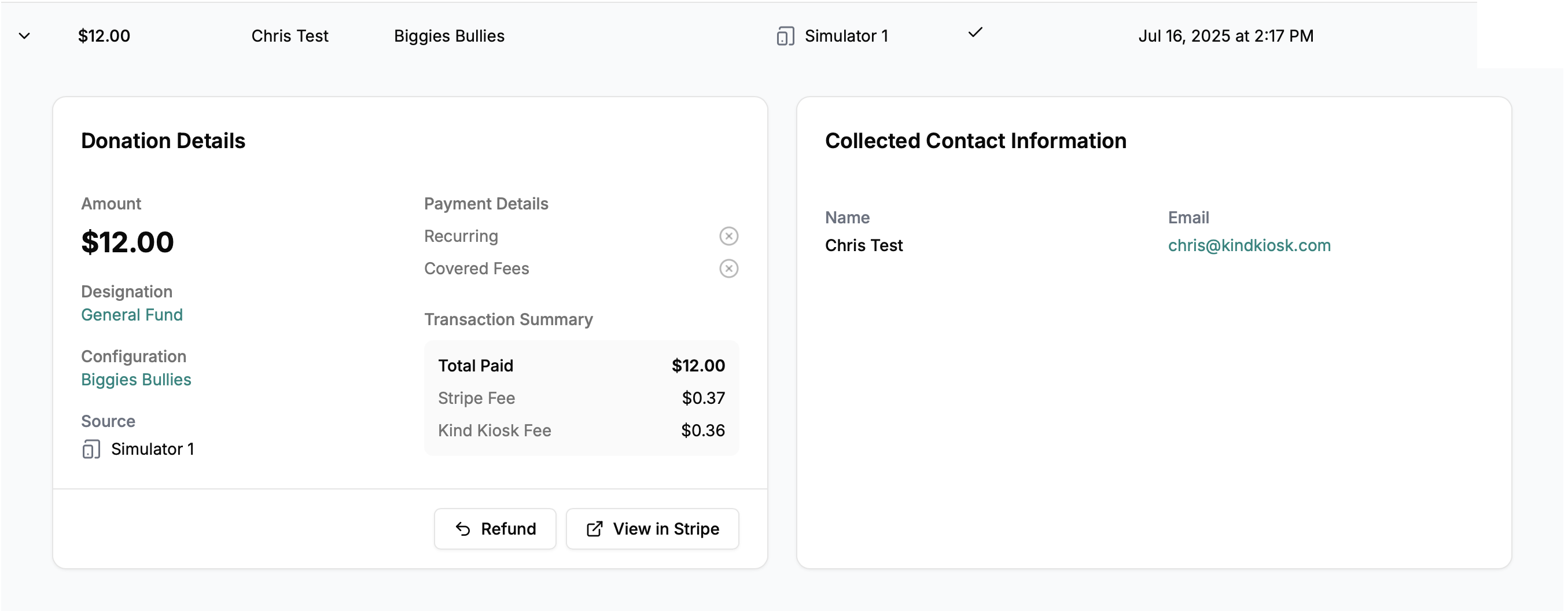
Task: Click the Jul 16, 2025 date cell
Action: pos(1226,36)
